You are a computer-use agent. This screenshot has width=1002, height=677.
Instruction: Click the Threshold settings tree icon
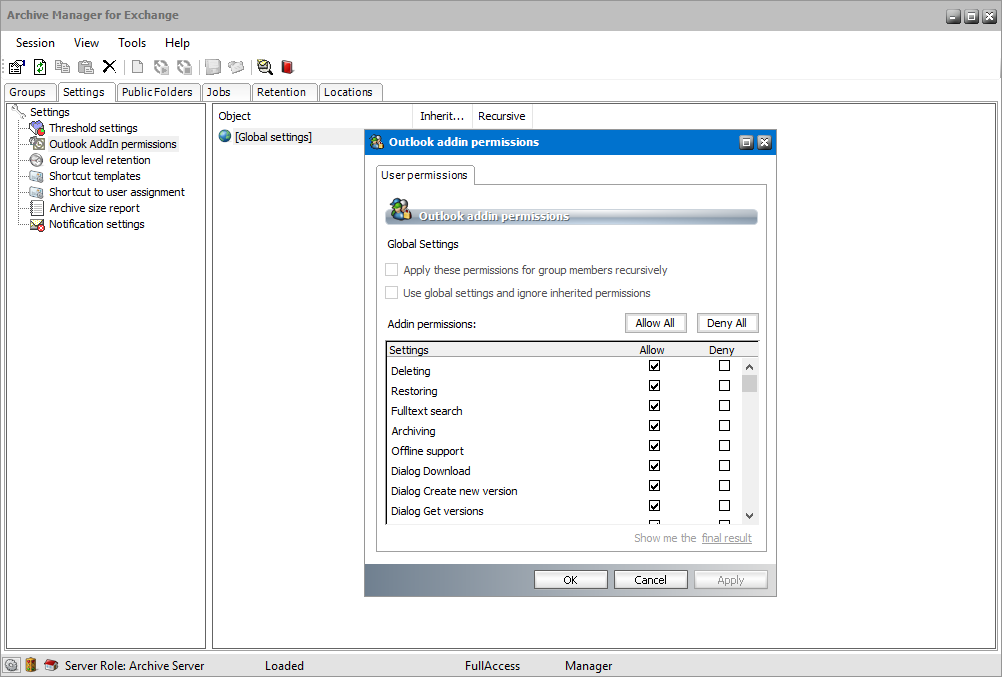[x=37, y=128]
